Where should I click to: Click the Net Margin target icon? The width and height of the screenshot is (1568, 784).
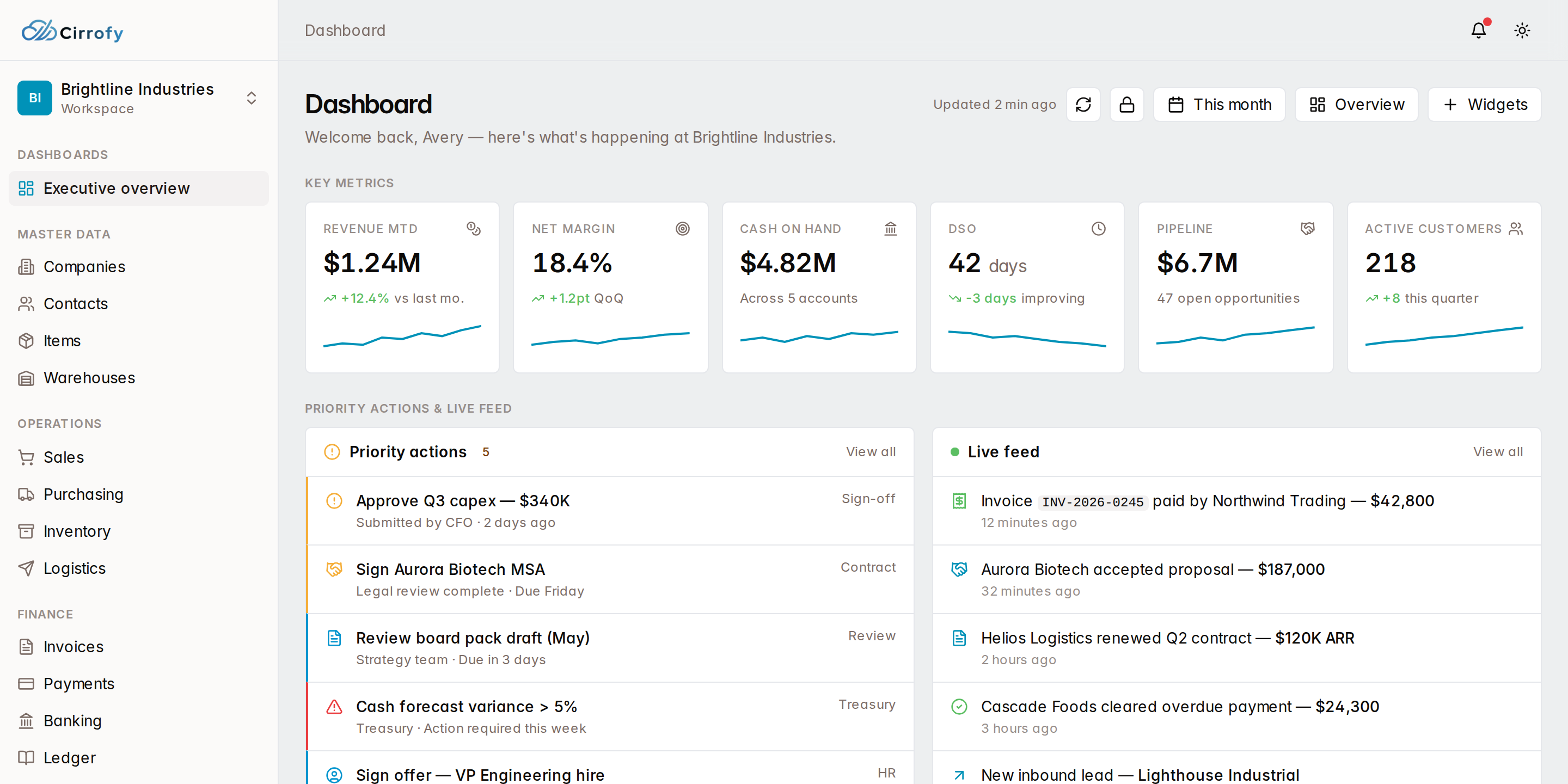coord(682,229)
